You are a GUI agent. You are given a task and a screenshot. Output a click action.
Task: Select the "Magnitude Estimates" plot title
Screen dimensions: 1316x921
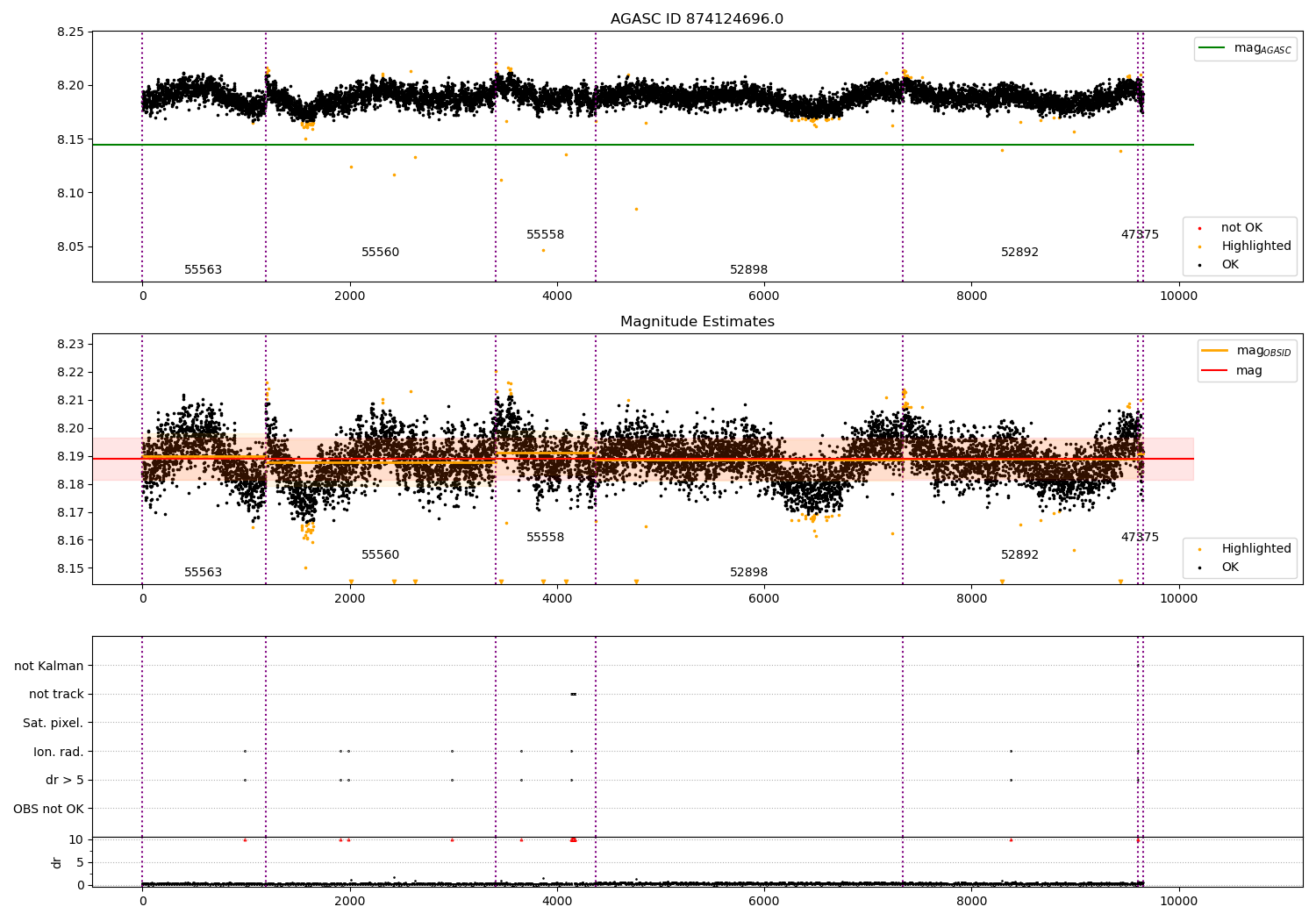[x=697, y=322]
